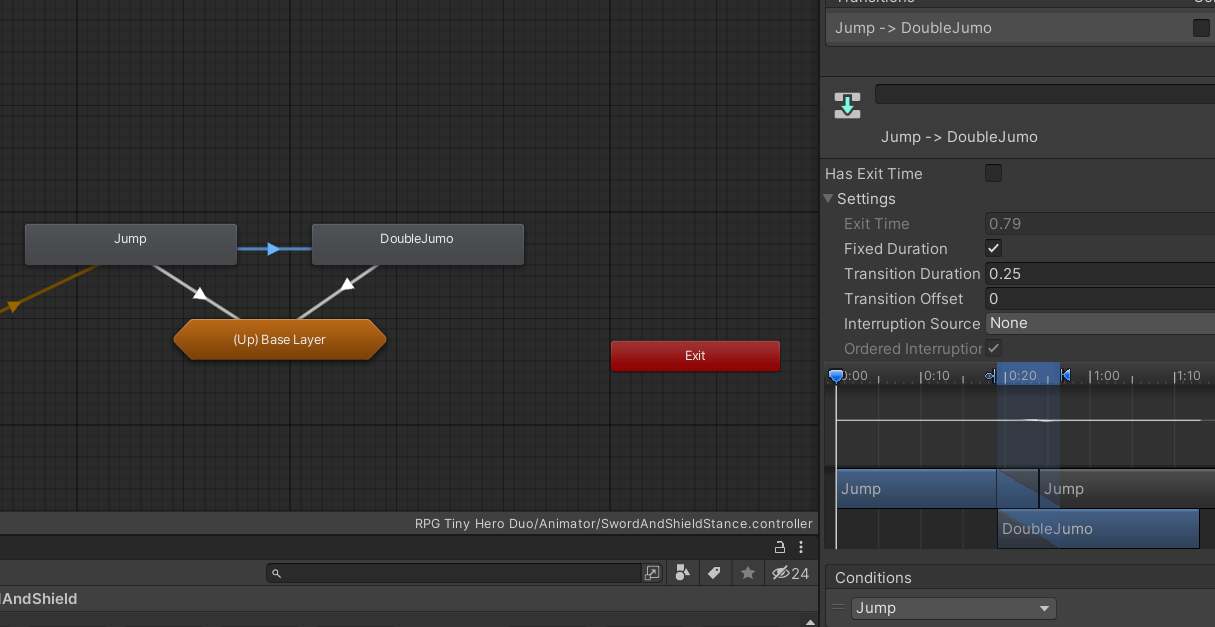1215x627 pixels.
Task: Toggle hidden packages visibility eye icon
Action: pyautogui.click(x=790, y=573)
